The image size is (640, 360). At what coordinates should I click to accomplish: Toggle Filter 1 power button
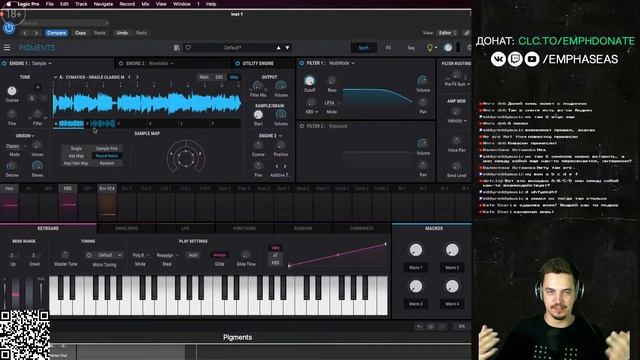302,63
